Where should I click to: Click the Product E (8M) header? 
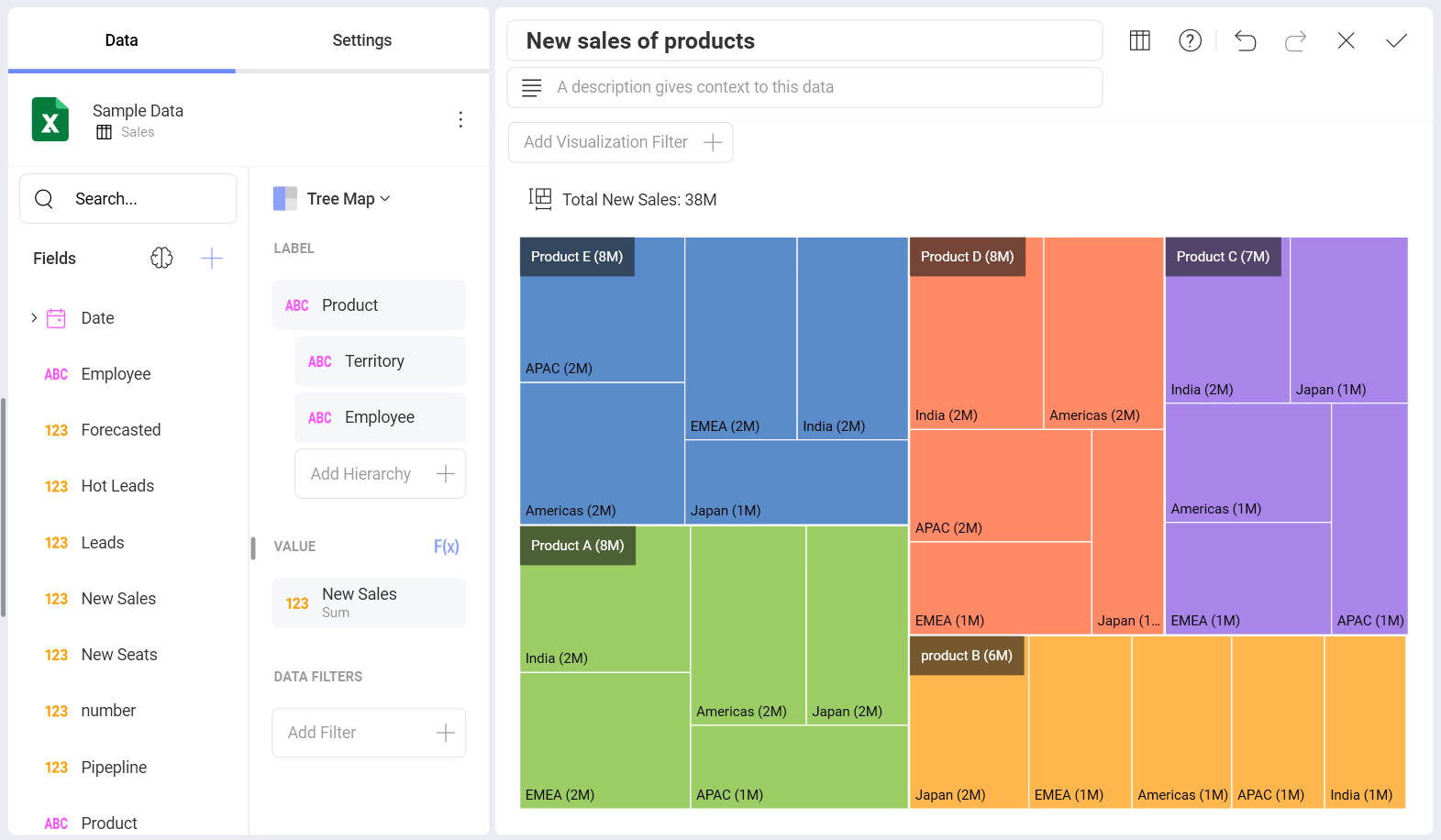click(577, 257)
